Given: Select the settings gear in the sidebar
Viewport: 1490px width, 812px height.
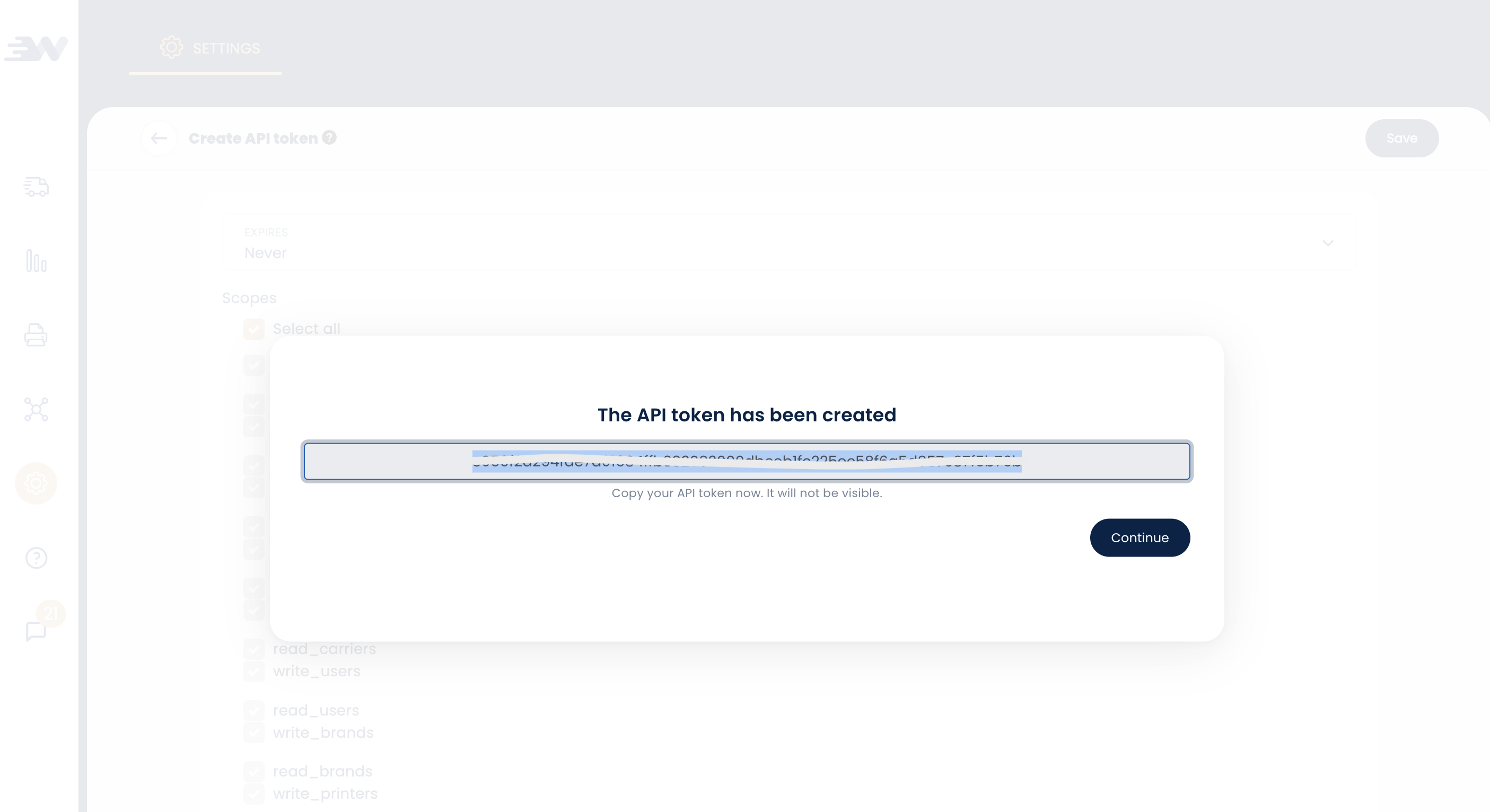Looking at the screenshot, I should coord(36,483).
